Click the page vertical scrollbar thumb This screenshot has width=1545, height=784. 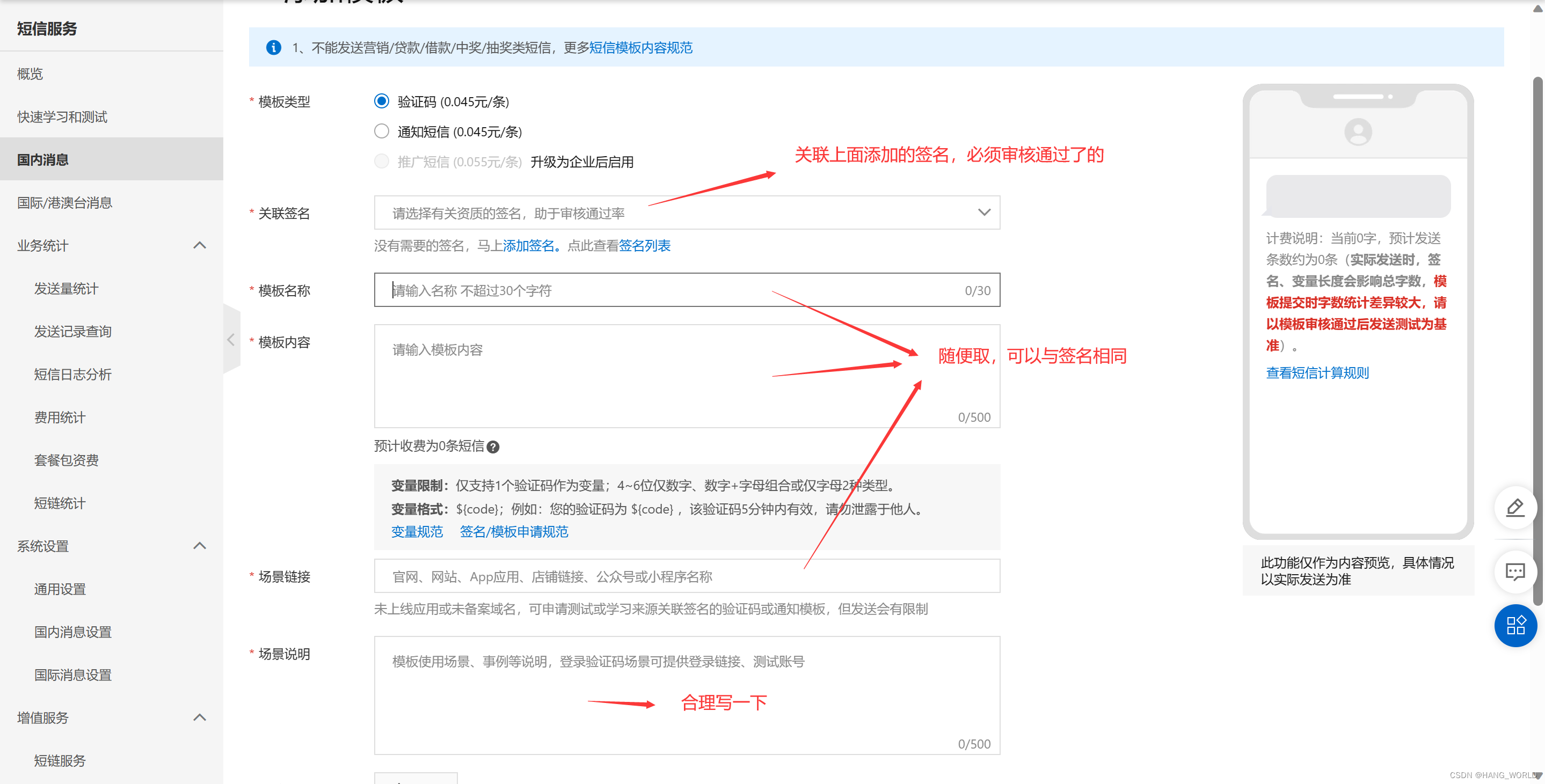pyautogui.click(x=1539, y=342)
